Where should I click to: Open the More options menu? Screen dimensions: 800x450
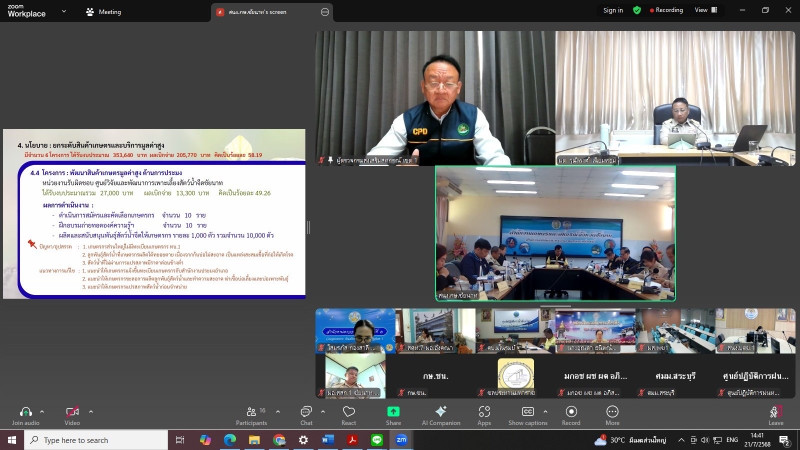(612, 411)
